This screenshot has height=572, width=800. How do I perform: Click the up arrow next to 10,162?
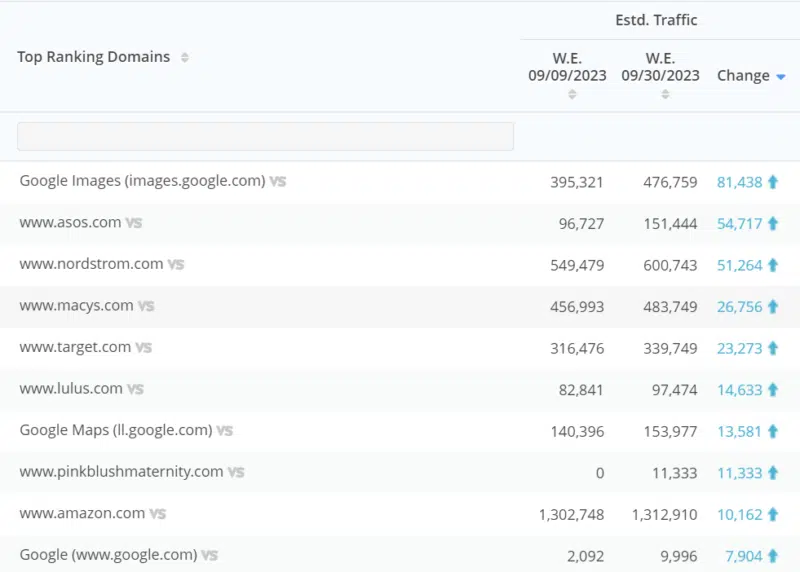(773, 515)
